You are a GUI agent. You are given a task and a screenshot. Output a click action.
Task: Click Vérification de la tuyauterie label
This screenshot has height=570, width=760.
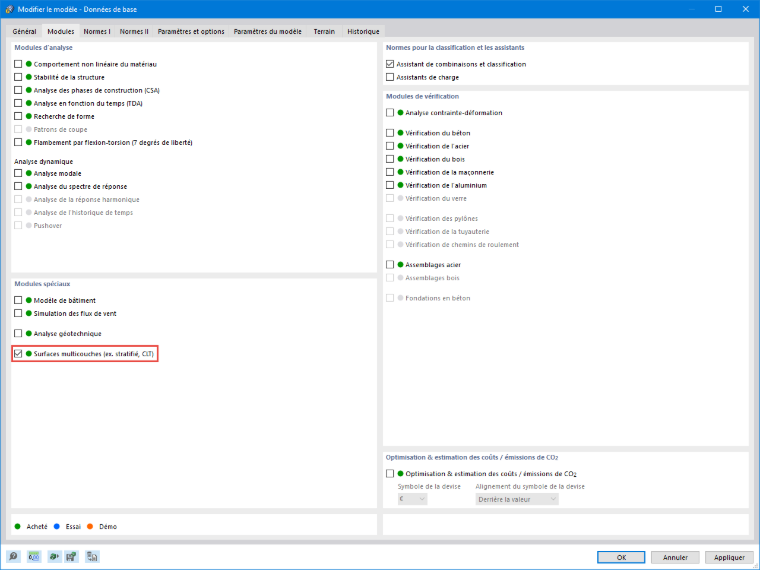(x=447, y=232)
